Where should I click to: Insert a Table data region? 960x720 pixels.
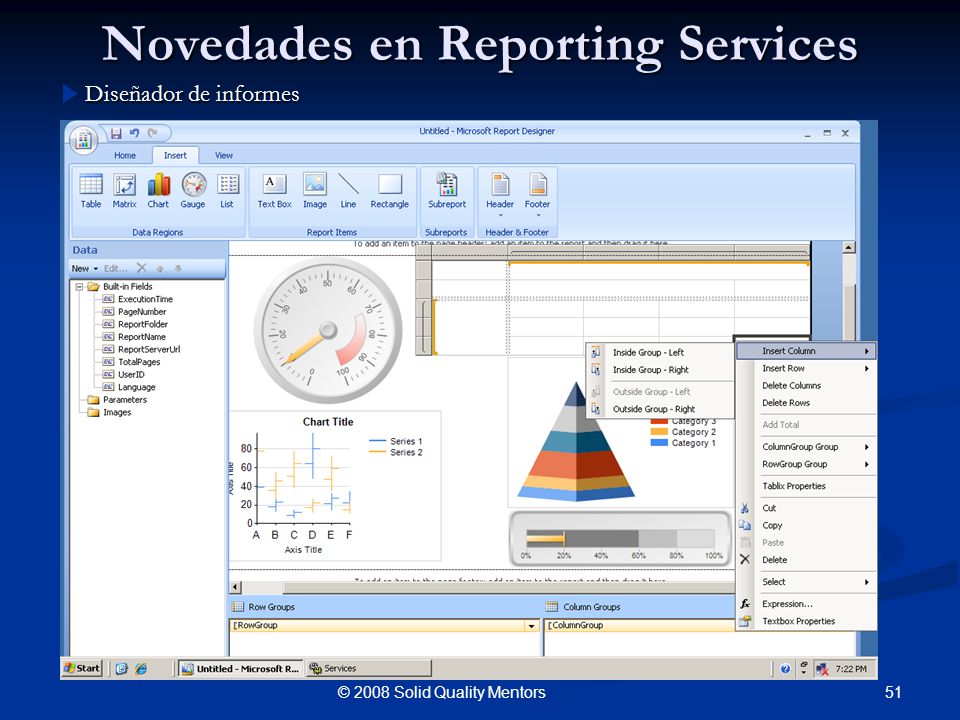point(91,190)
